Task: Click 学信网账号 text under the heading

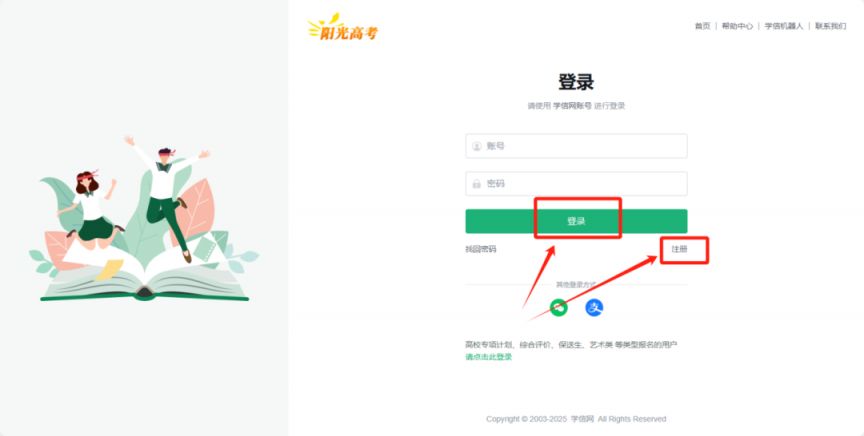Action: pos(572,106)
